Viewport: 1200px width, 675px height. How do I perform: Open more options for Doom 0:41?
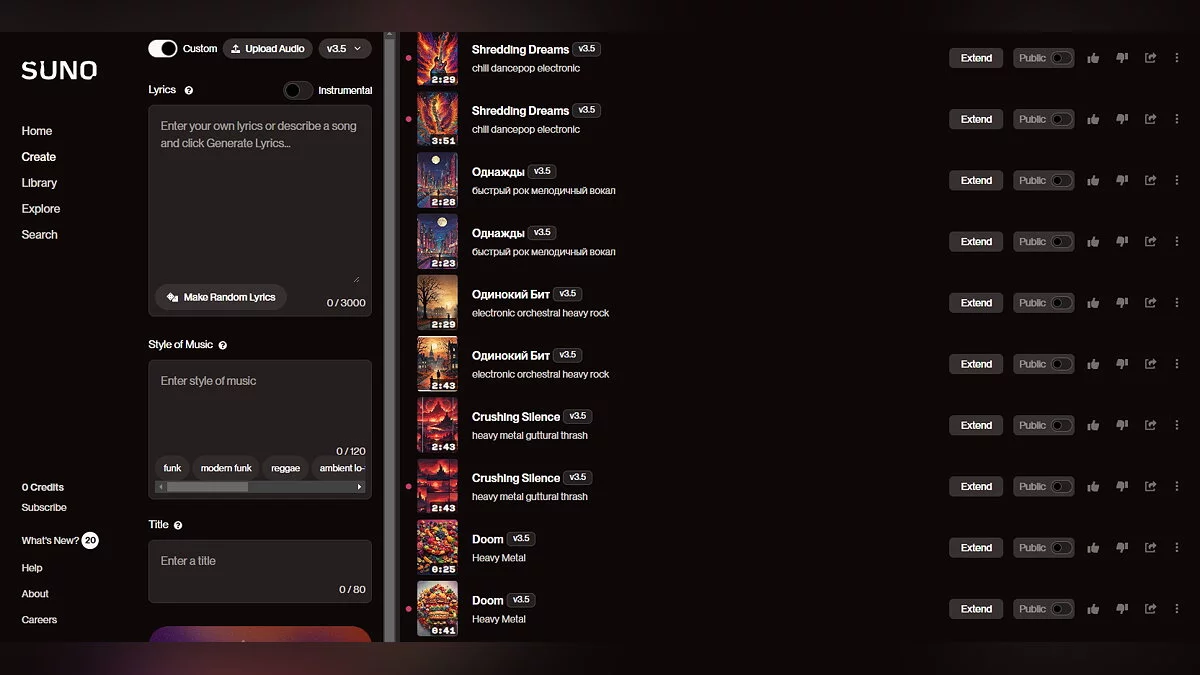1176,608
